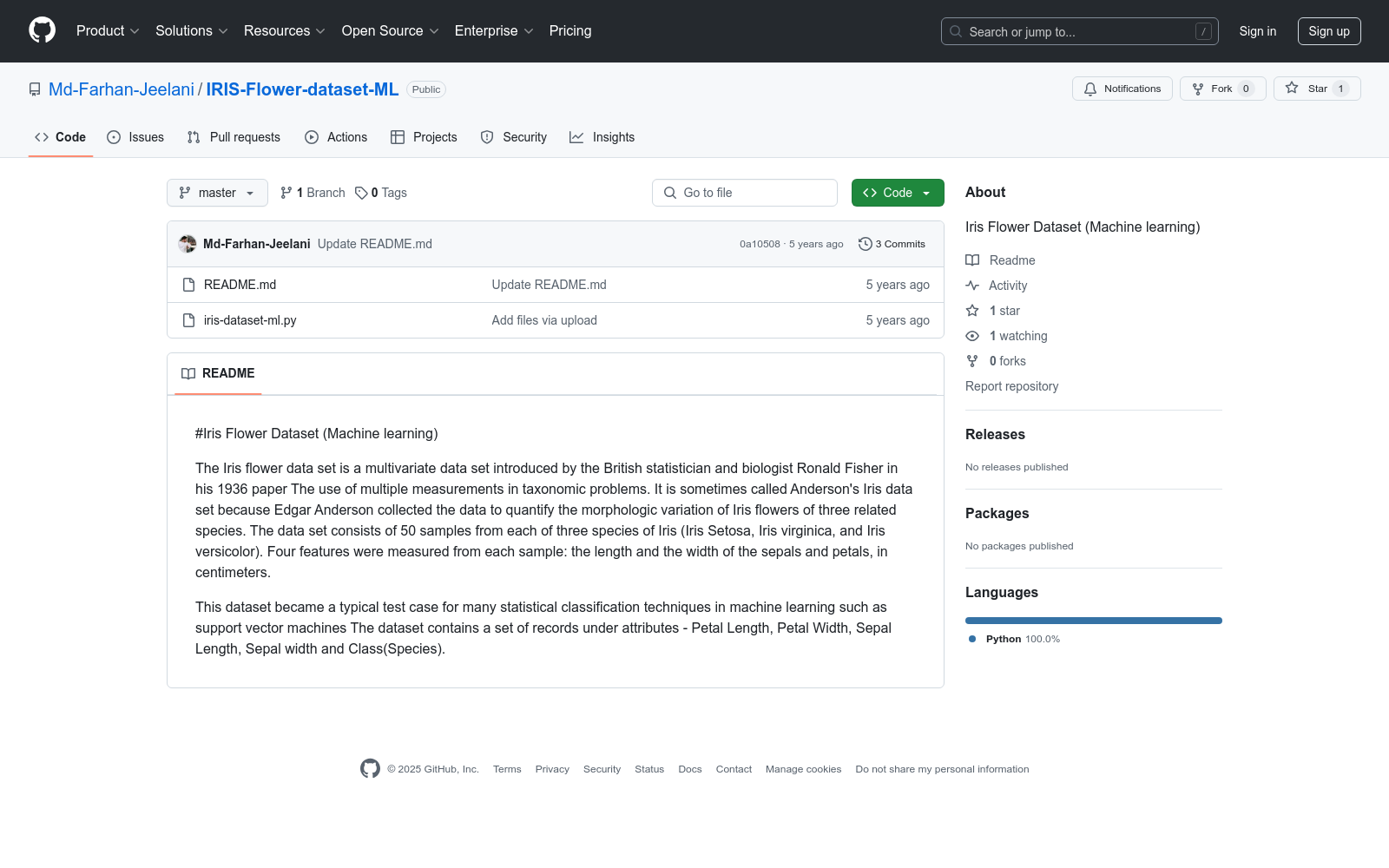This screenshot has width=1389, height=868.
Task: Click the bell icon in Notifications button
Action: (1090, 89)
